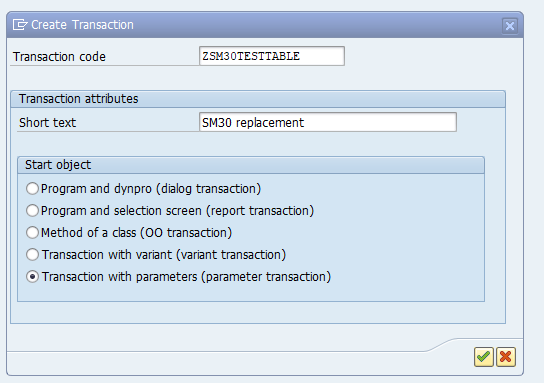Click the Transaction code field label

pyautogui.click(x=59, y=57)
